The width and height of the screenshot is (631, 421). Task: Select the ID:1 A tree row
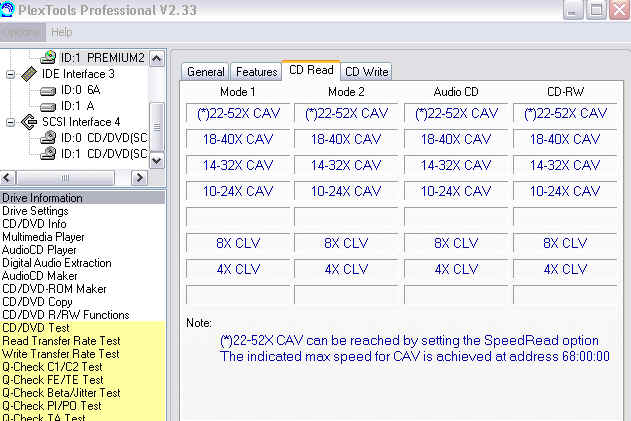click(77, 106)
